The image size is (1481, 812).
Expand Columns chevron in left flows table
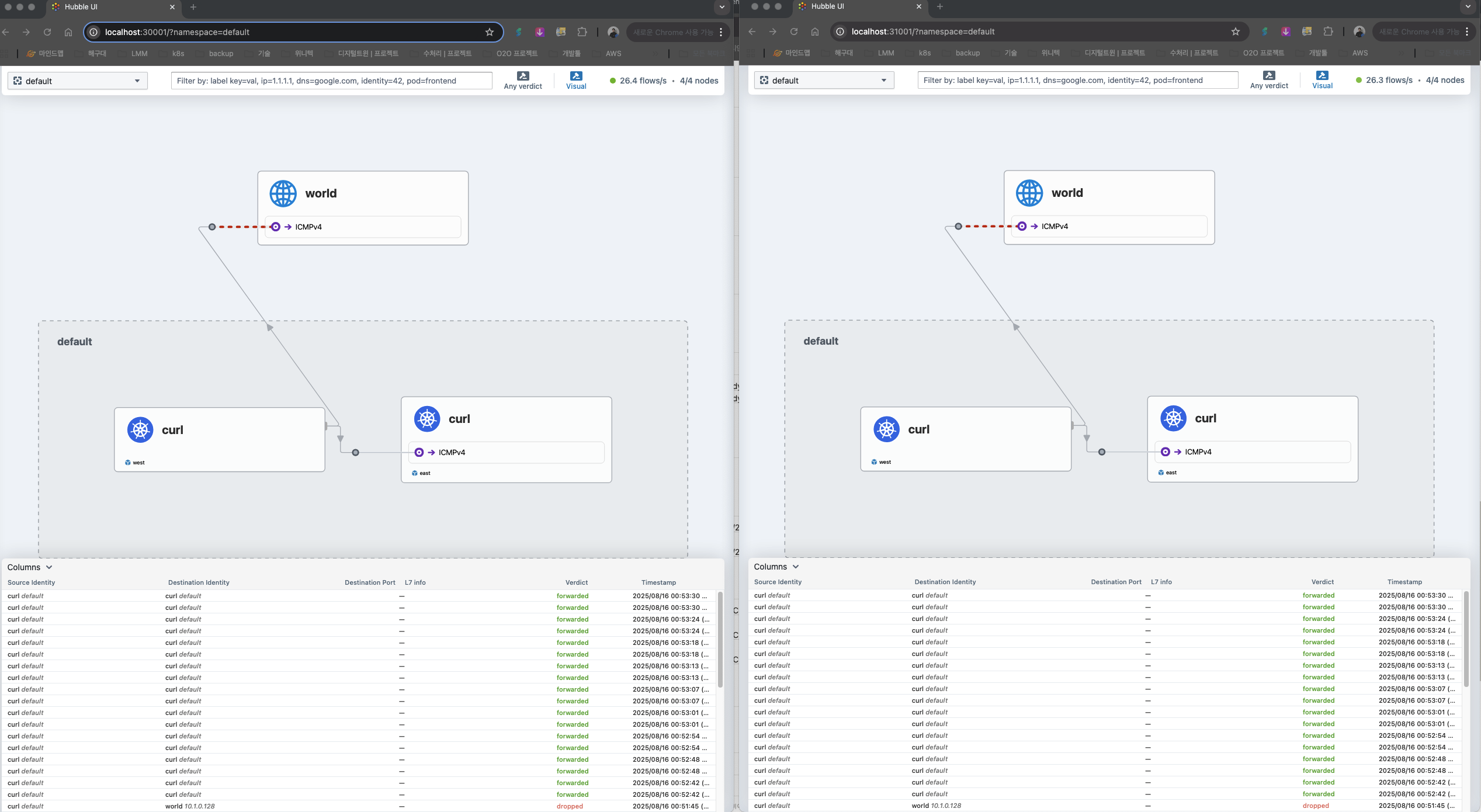click(49, 567)
